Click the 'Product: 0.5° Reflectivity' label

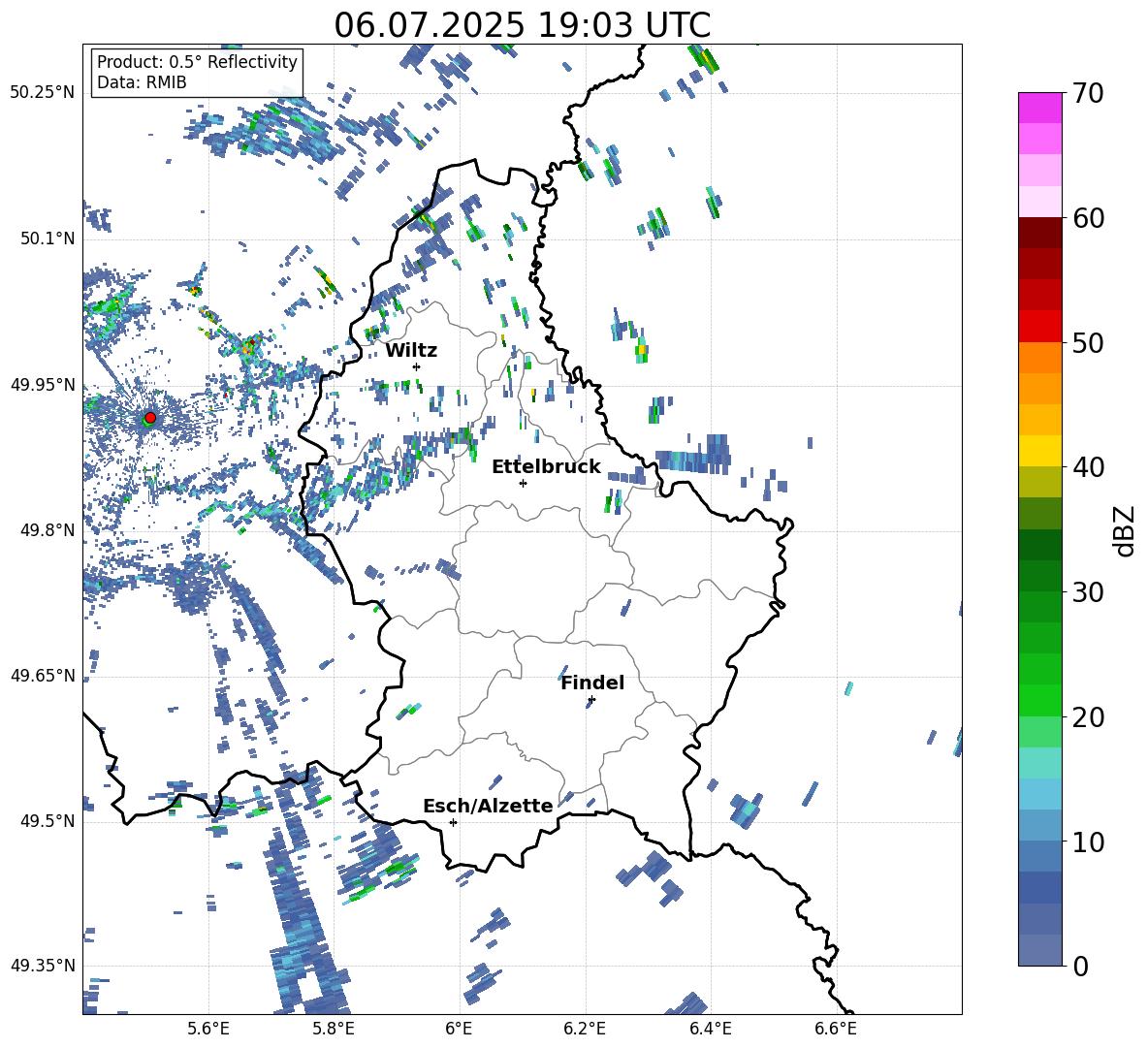197,61
